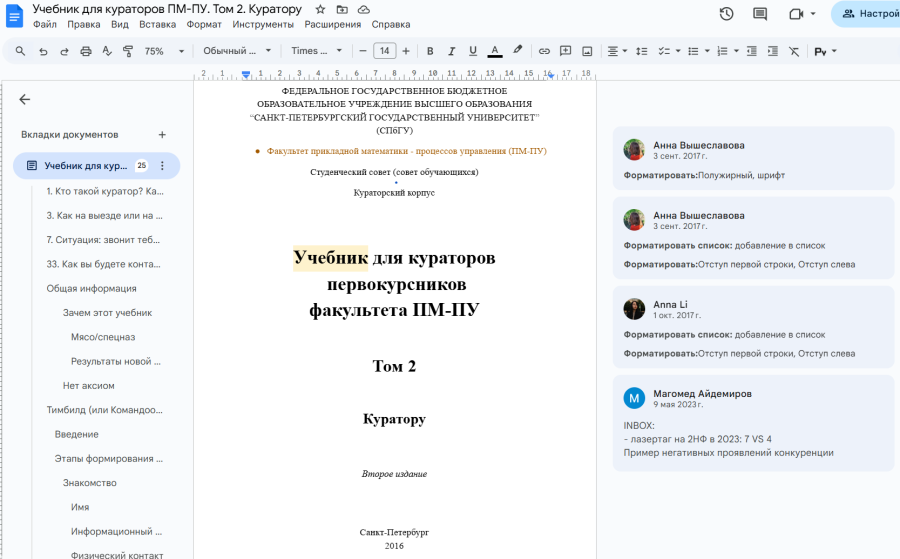Insert an image
This screenshot has height=559, width=900.
pyautogui.click(x=587, y=51)
